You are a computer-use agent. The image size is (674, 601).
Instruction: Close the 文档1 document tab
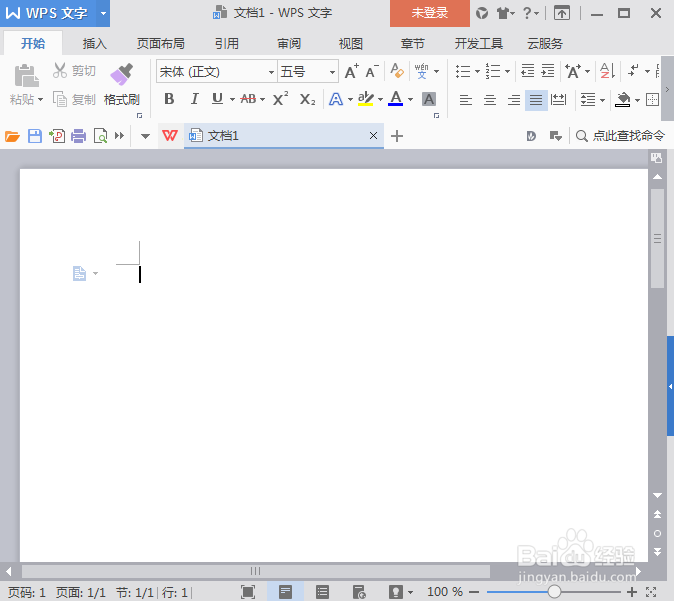[x=374, y=136]
